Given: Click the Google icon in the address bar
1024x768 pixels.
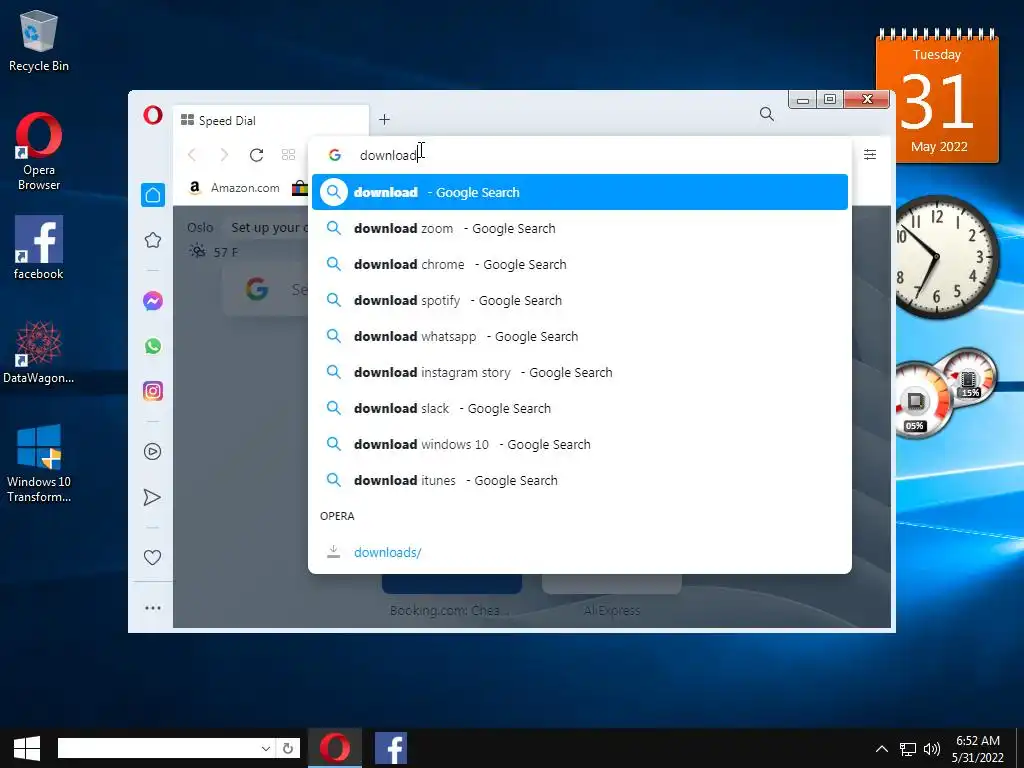Looking at the screenshot, I should 335,155.
